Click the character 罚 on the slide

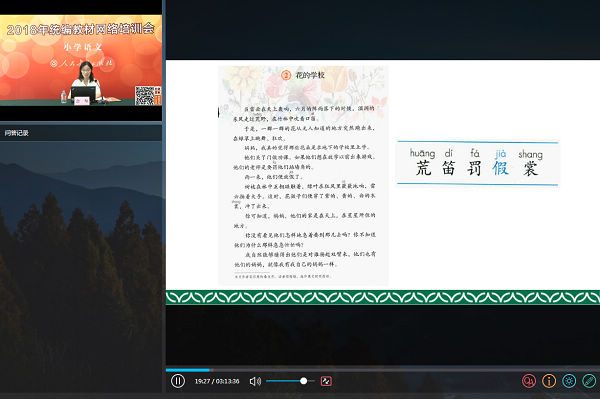(x=474, y=168)
